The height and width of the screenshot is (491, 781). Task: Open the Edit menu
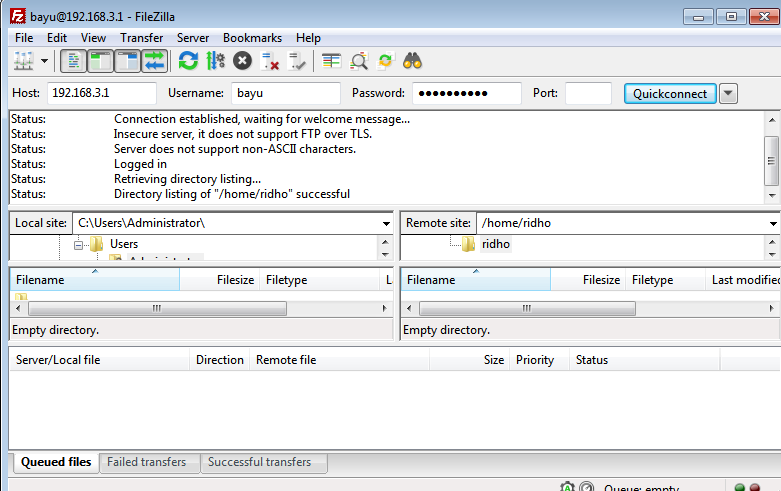[57, 38]
